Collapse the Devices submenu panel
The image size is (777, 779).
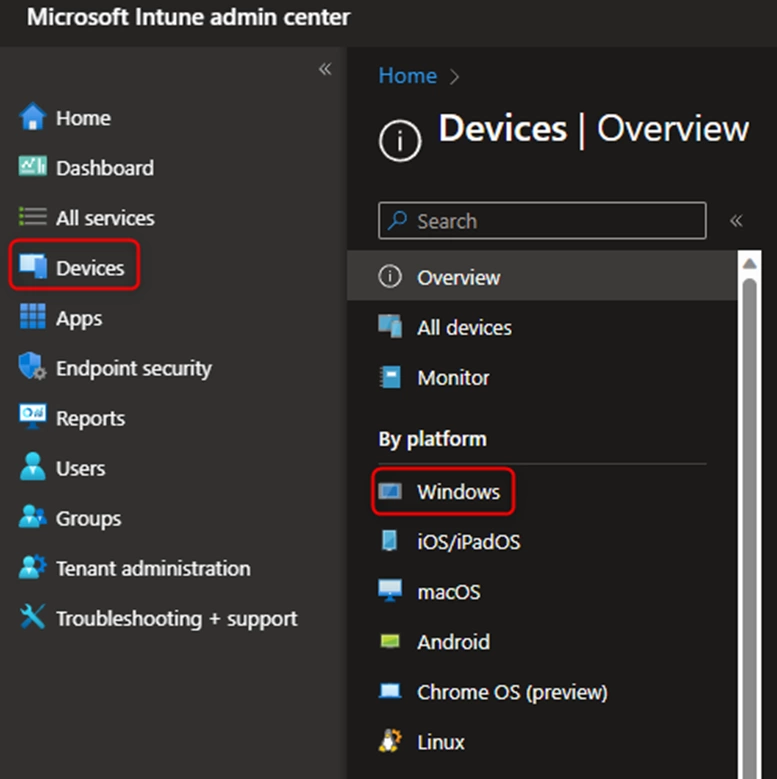point(736,221)
